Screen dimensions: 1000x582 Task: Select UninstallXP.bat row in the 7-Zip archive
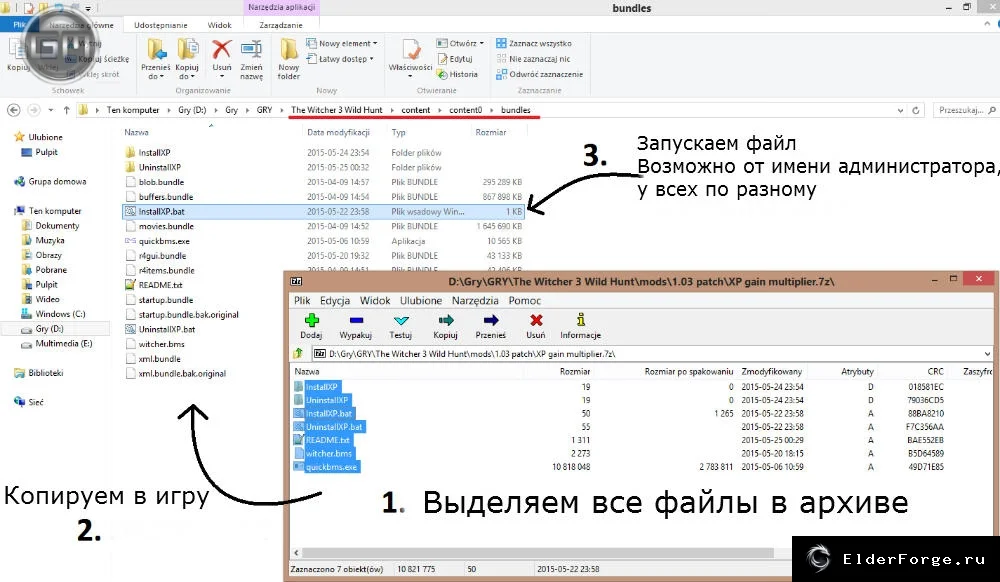(334, 426)
